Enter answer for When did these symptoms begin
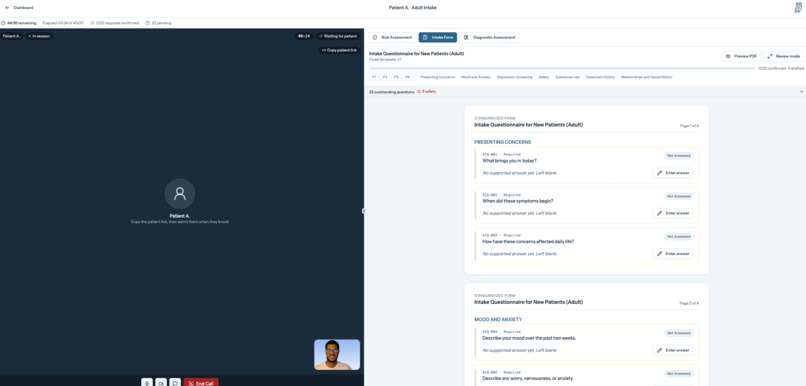 673,213
